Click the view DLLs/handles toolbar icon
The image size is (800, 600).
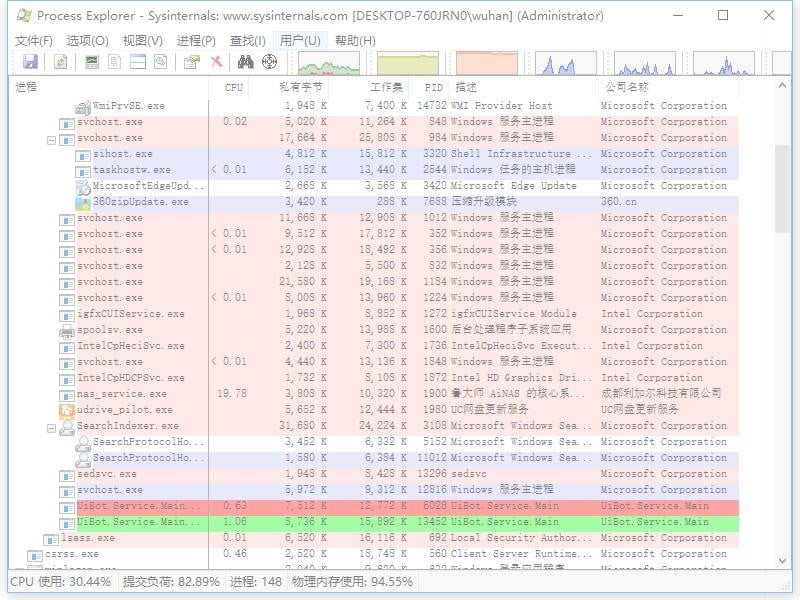tap(161, 62)
